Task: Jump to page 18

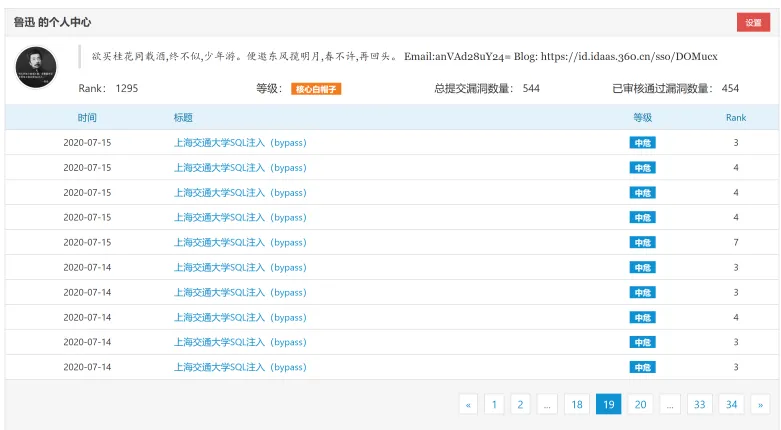Action: [x=577, y=405]
